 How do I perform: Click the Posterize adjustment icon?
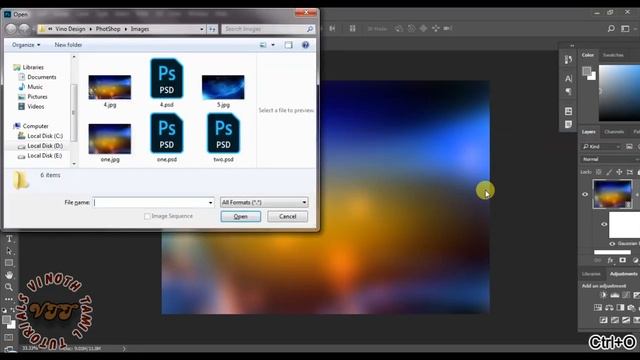615,320
